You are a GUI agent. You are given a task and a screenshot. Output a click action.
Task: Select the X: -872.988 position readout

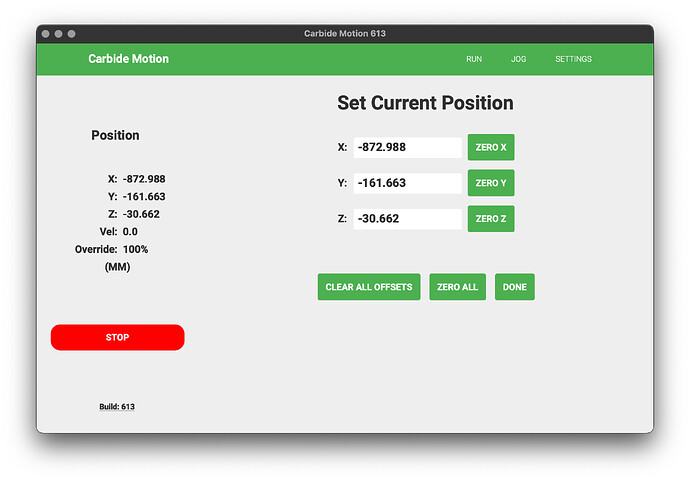[136, 179]
